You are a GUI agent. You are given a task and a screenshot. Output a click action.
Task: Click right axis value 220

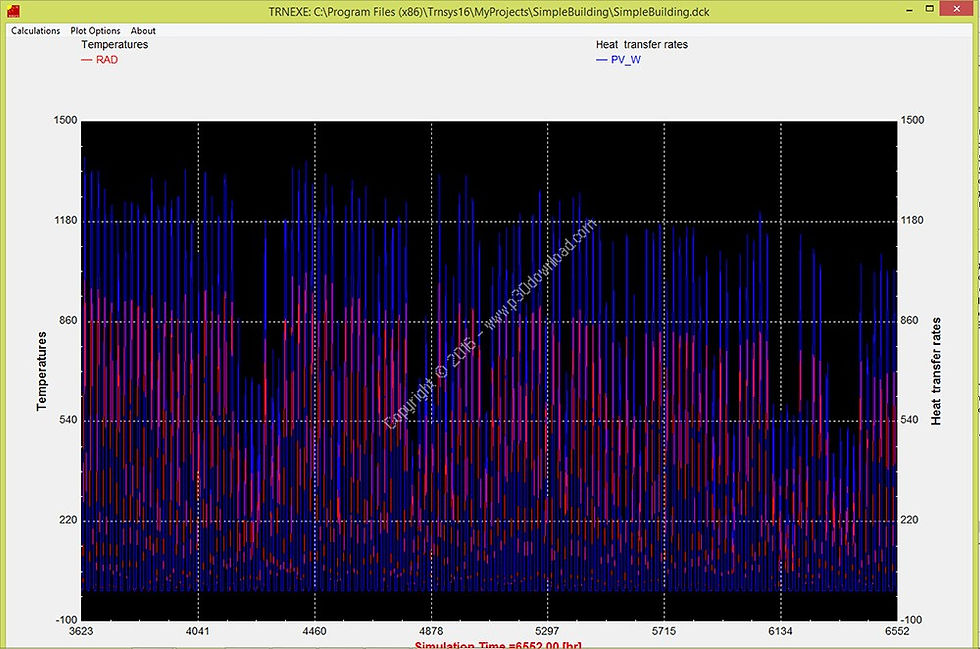(909, 520)
